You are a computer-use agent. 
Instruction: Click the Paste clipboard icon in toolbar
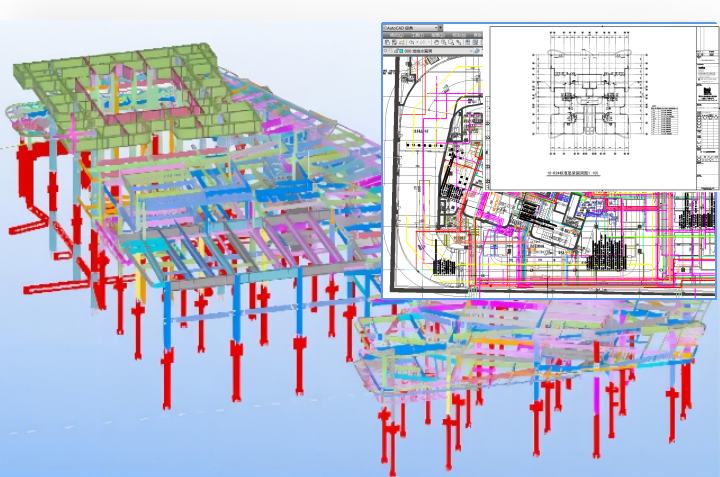pyautogui.click(x=387, y=42)
